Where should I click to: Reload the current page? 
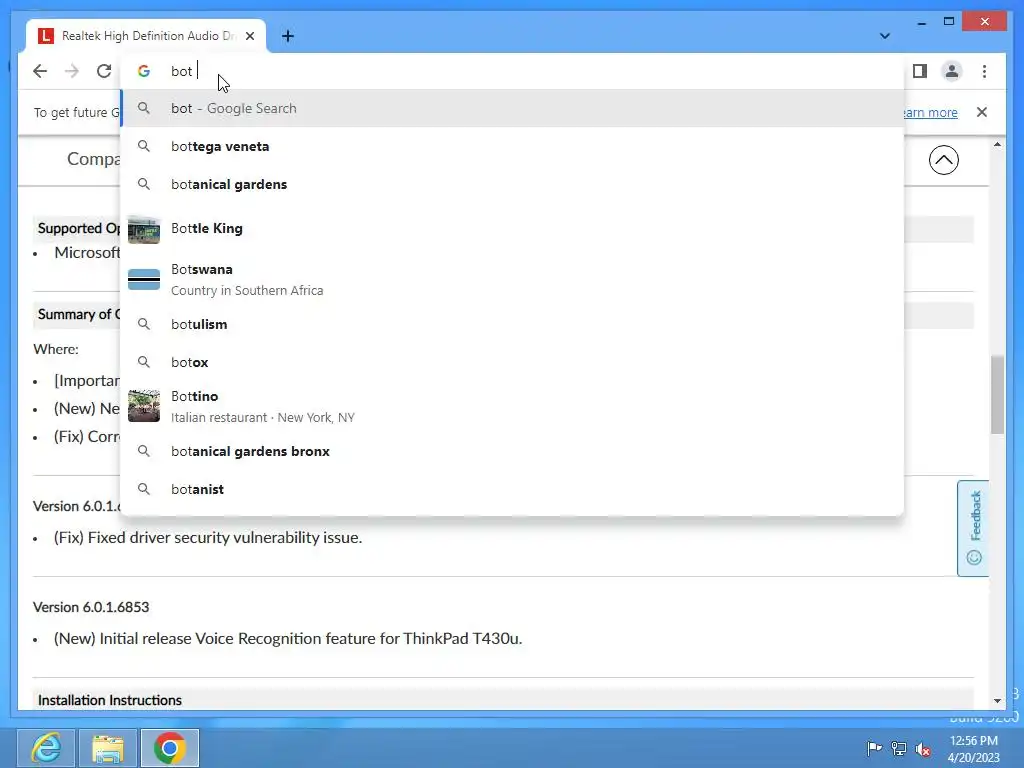(x=104, y=71)
